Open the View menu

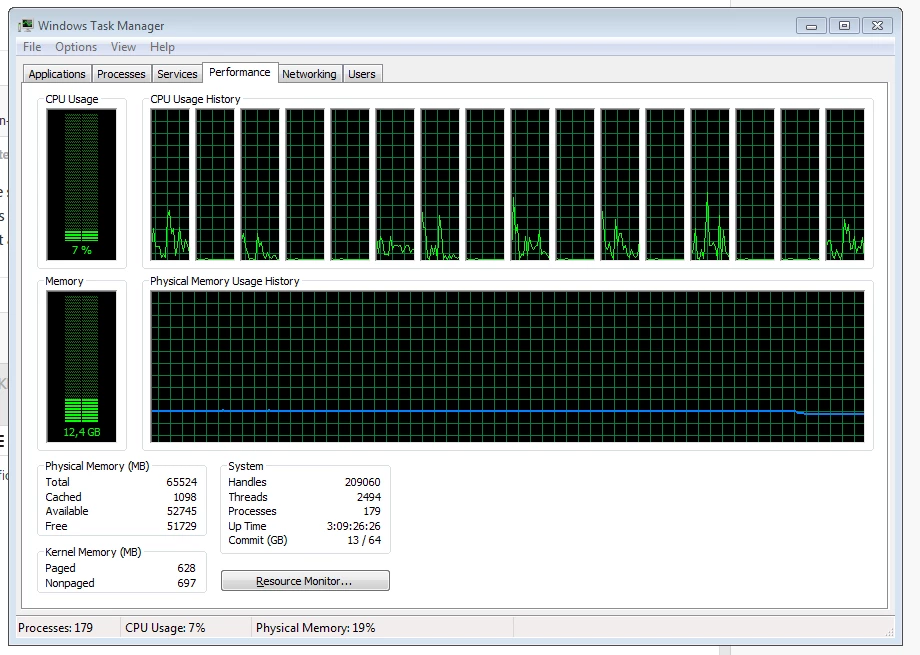(x=123, y=47)
